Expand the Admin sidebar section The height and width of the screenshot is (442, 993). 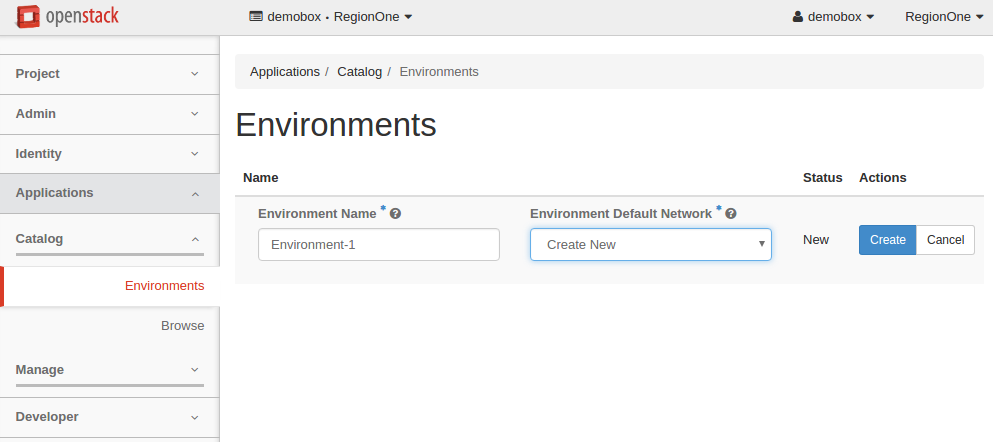pyautogui.click(x=109, y=114)
